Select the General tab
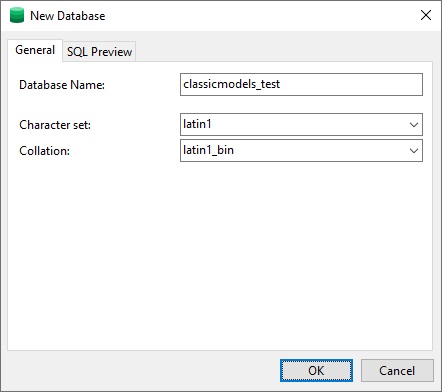The width and height of the screenshot is (442, 392). [35, 50]
